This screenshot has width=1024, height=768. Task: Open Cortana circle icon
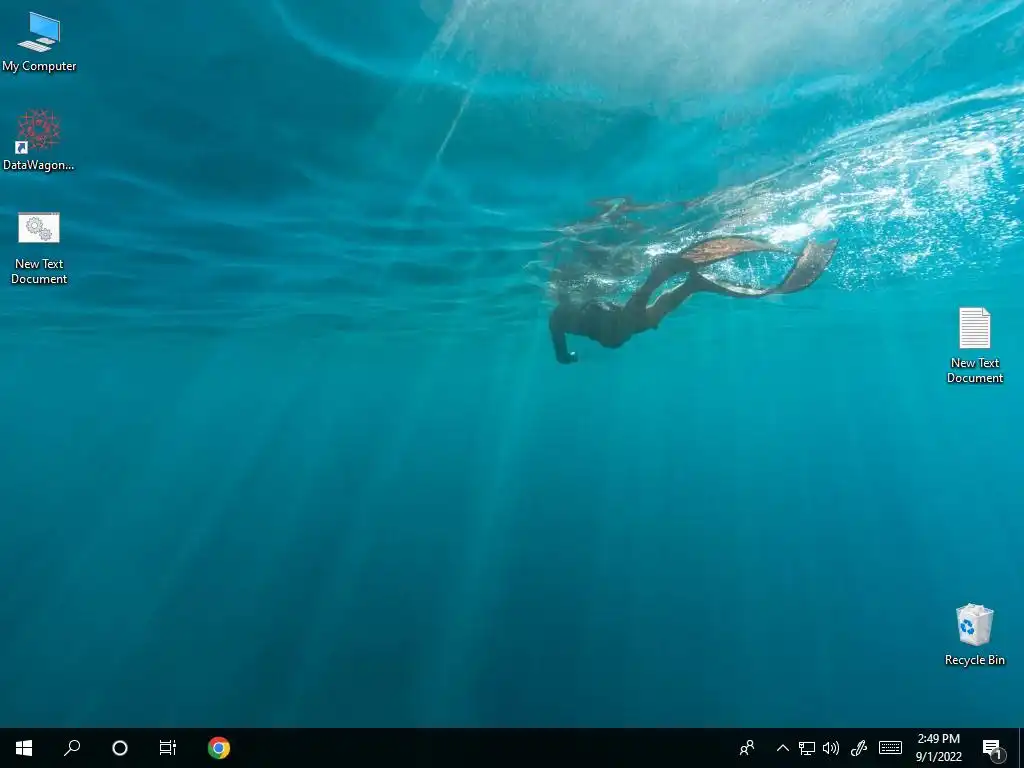[120, 748]
